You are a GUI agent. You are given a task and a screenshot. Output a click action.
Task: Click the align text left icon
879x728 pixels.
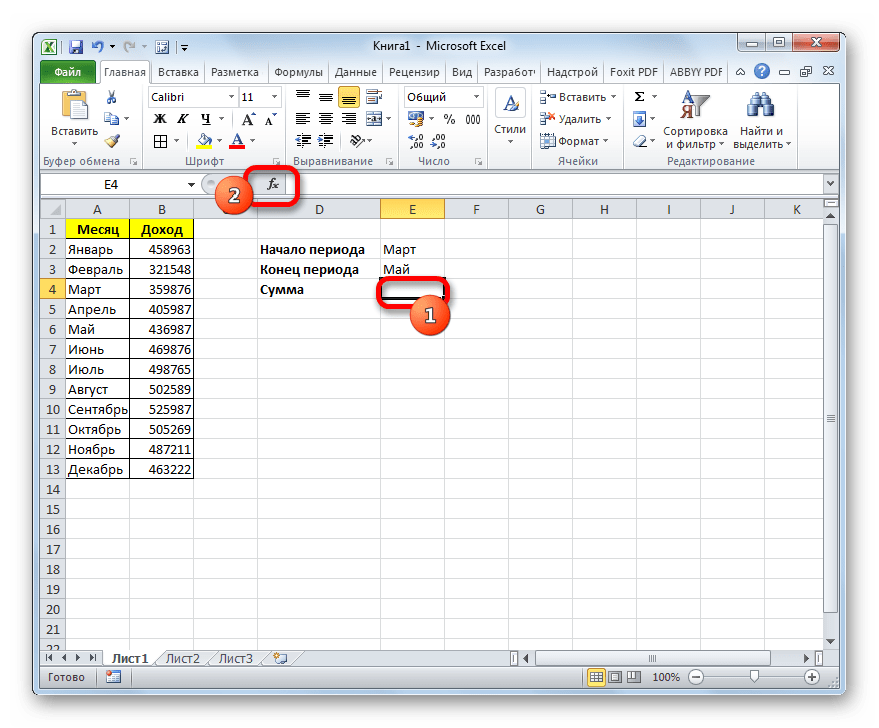click(303, 119)
